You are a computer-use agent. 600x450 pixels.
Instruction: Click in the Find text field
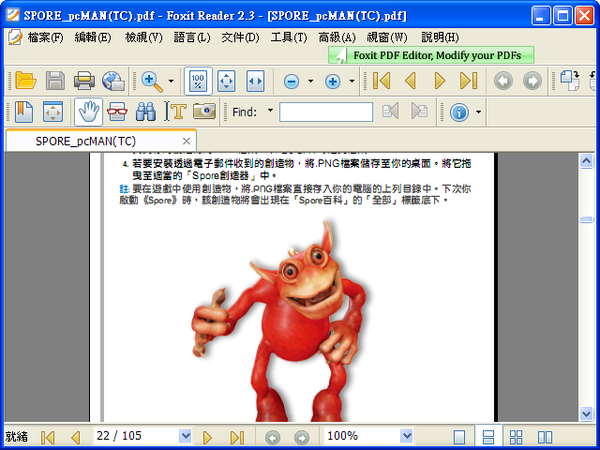[x=326, y=112]
